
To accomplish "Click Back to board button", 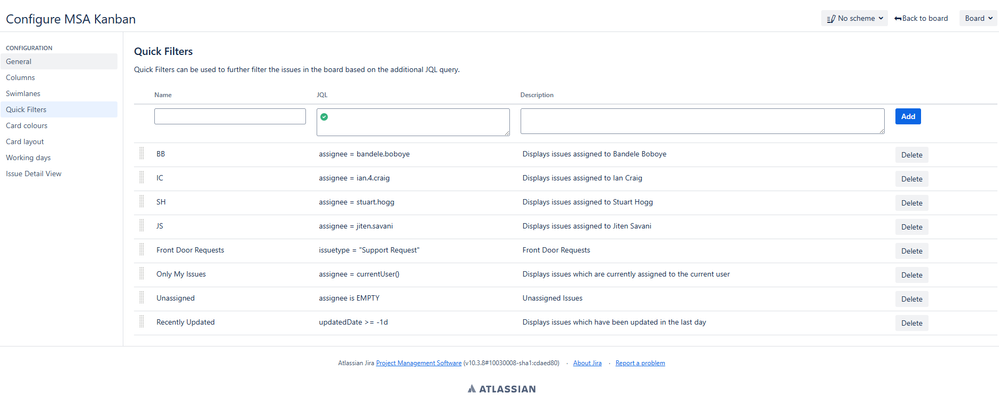I will 921,18.
